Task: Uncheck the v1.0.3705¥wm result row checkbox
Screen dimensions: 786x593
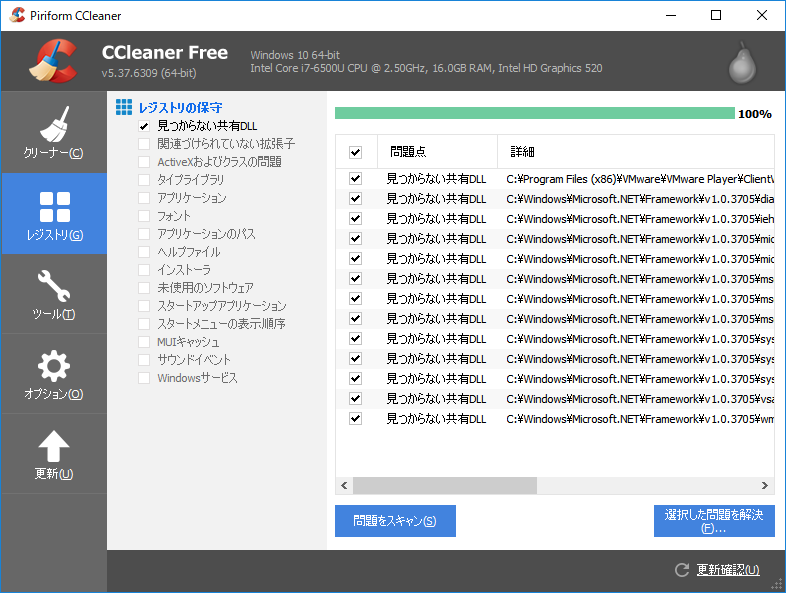Action: click(355, 419)
